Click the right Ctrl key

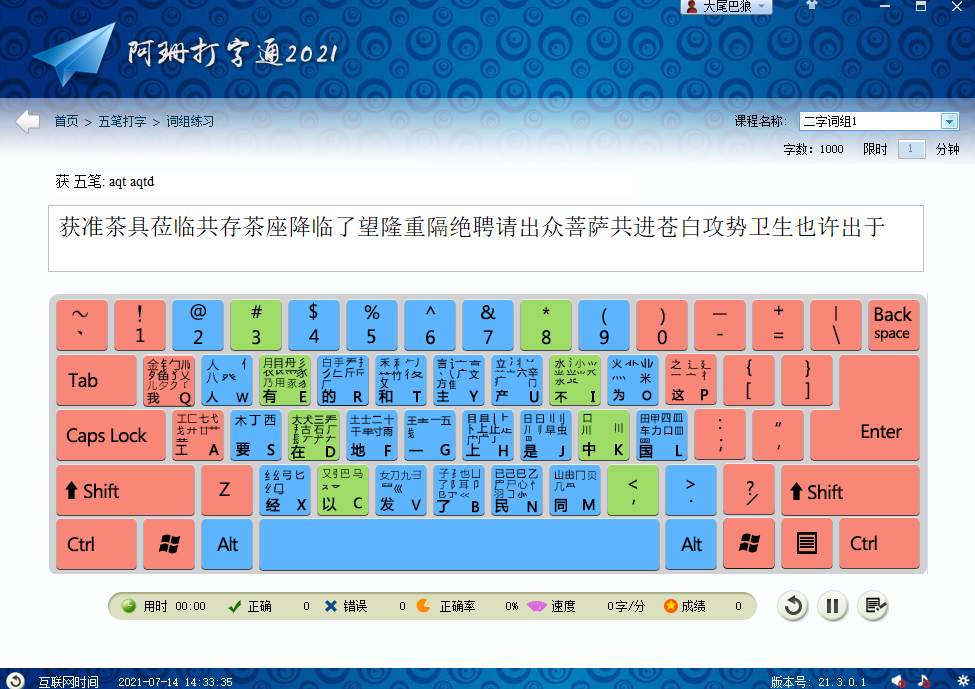(879, 544)
